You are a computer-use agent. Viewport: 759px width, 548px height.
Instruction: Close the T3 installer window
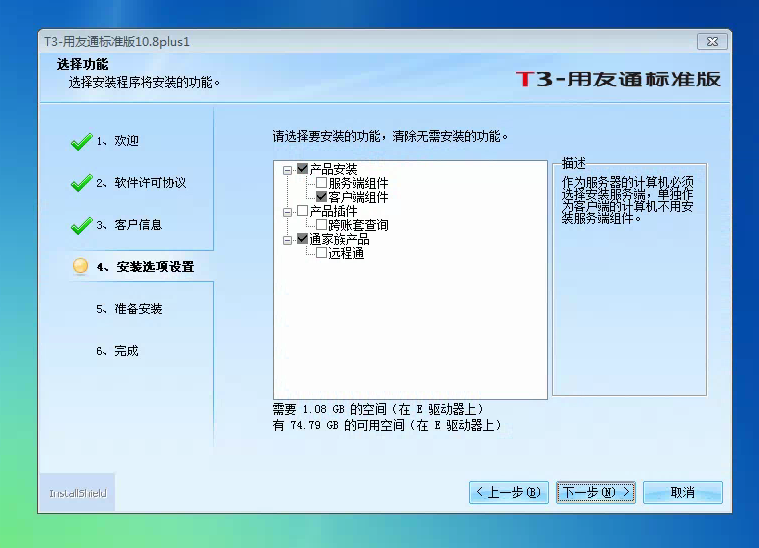712,42
